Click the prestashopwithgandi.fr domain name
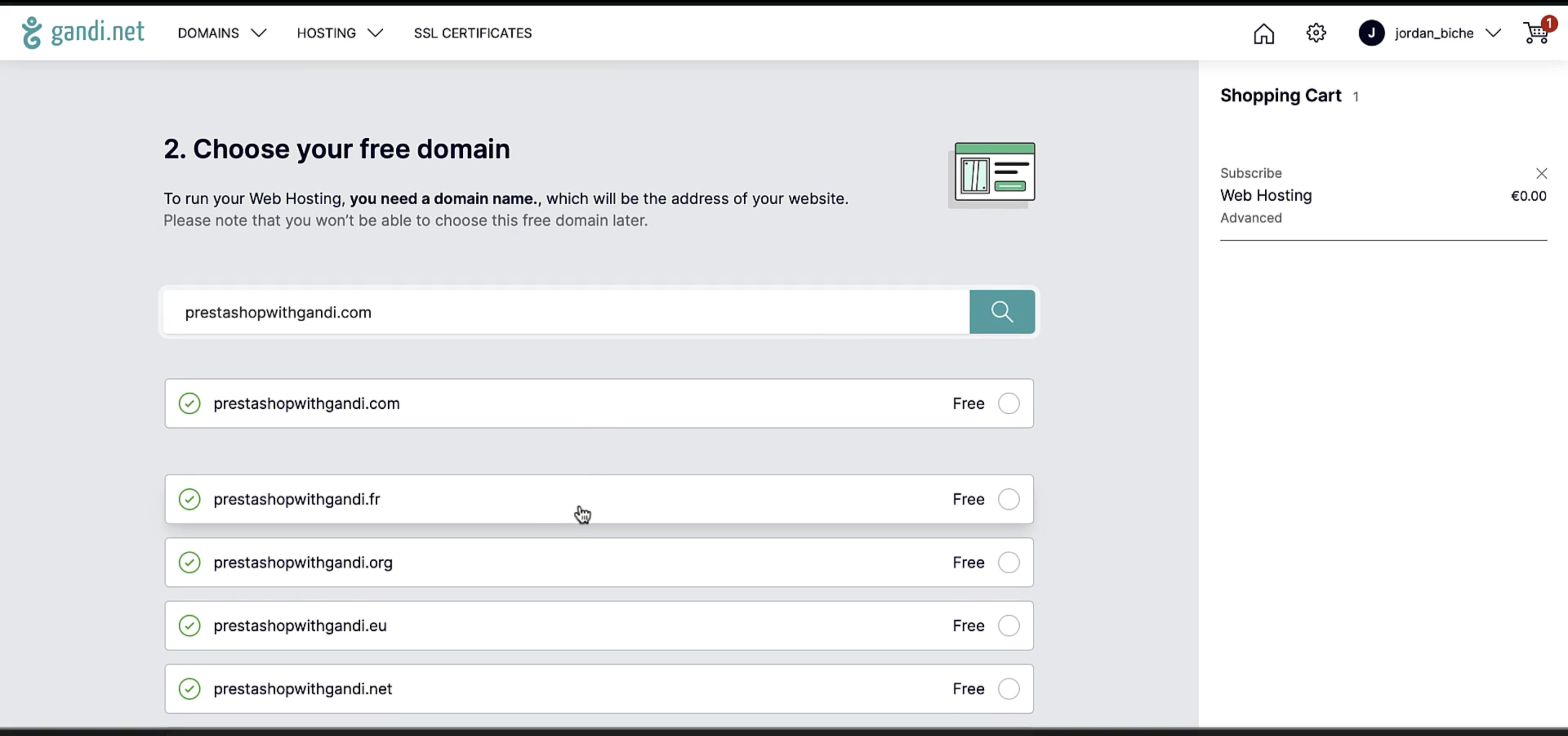The height and width of the screenshot is (736, 1568). click(x=296, y=499)
